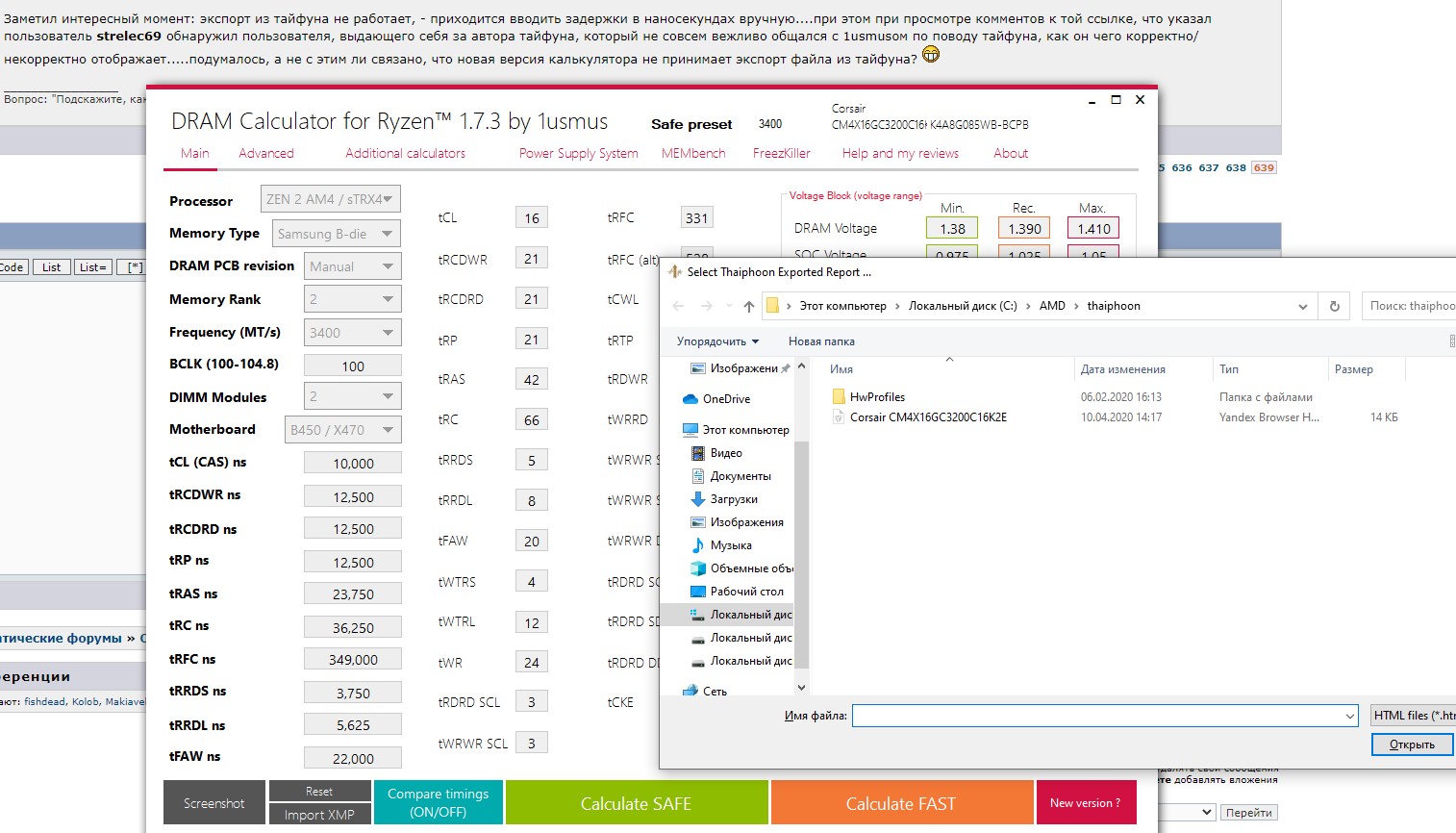Select Этот компьютер in the navigation tree
Viewport: 1456px width, 833px height.
(x=736, y=430)
